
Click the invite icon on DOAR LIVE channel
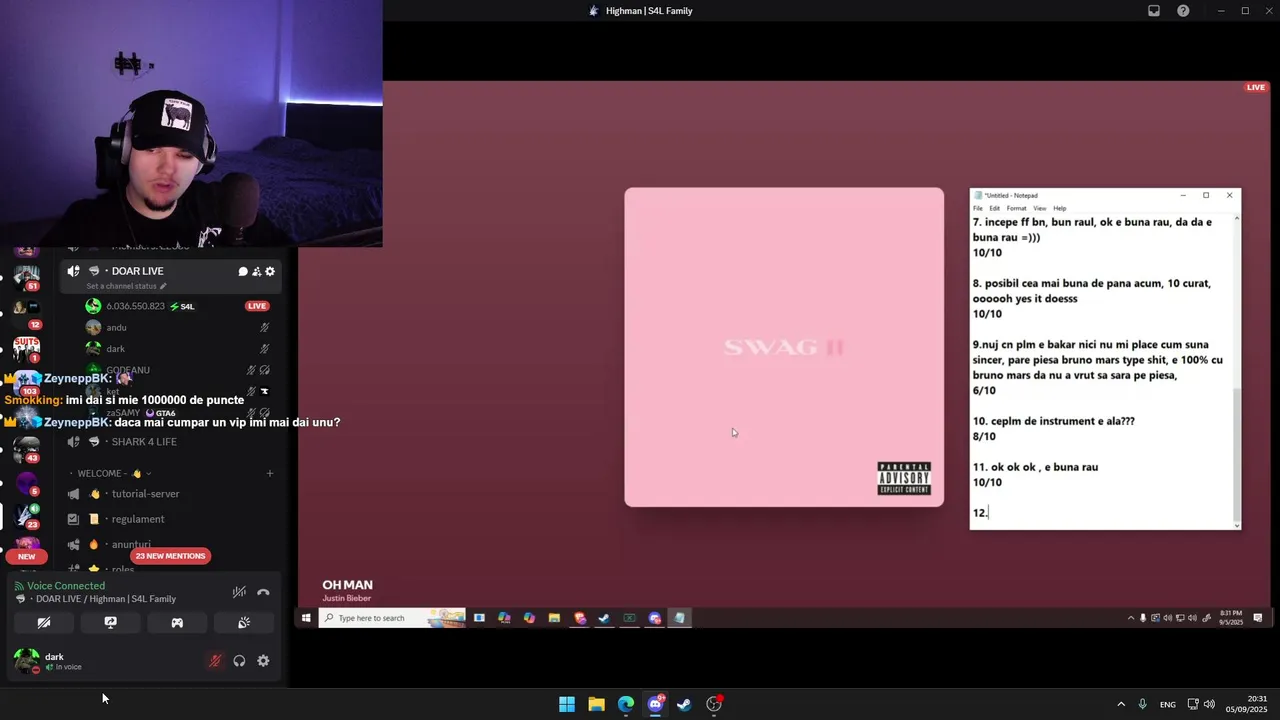pyautogui.click(x=256, y=271)
